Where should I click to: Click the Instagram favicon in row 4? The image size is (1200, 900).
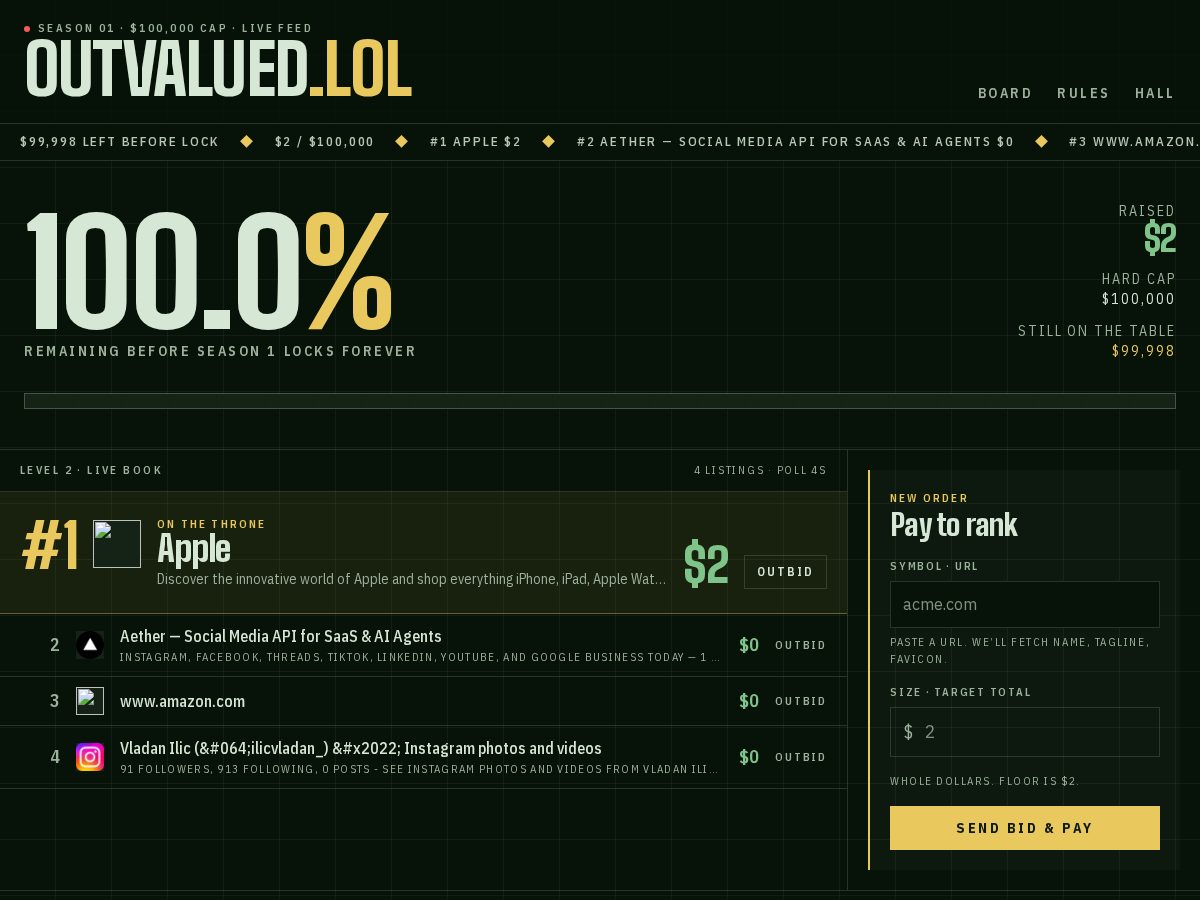(90, 757)
